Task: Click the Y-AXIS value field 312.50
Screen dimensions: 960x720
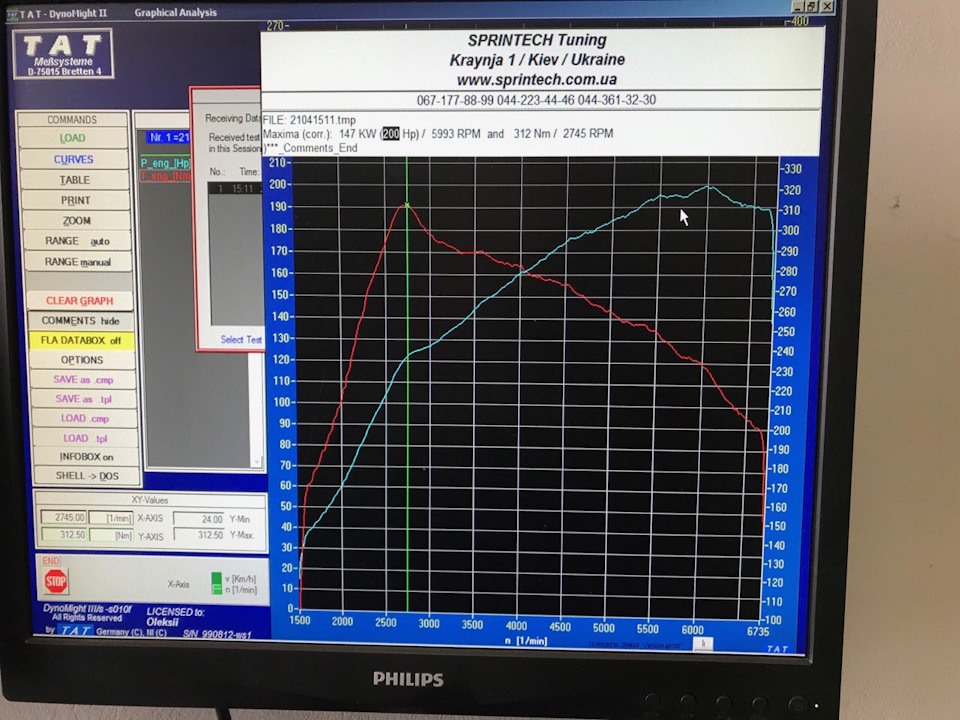Action: pos(64,534)
